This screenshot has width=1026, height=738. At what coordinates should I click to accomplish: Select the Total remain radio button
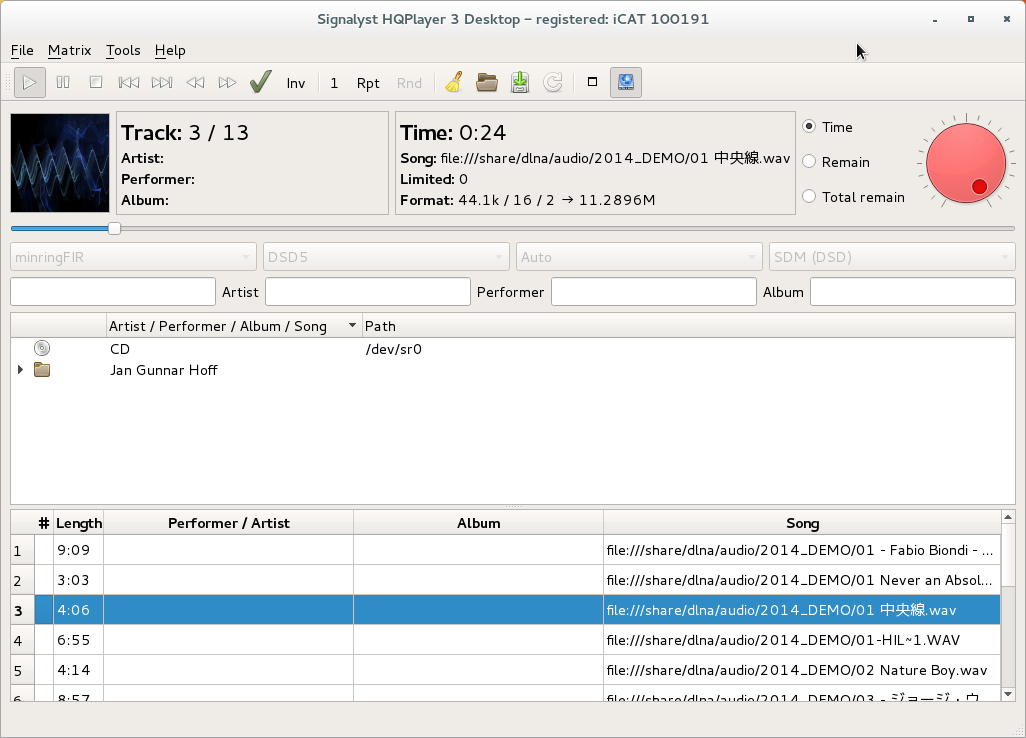(x=809, y=197)
